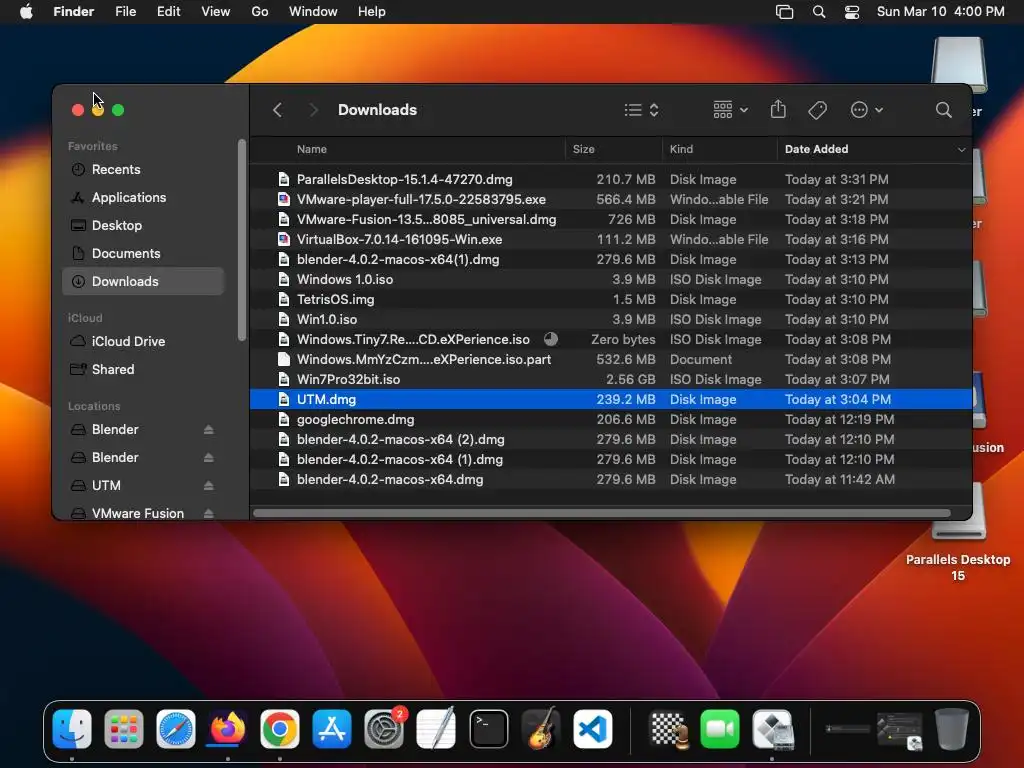Open the Go menu

tap(260, 12)
